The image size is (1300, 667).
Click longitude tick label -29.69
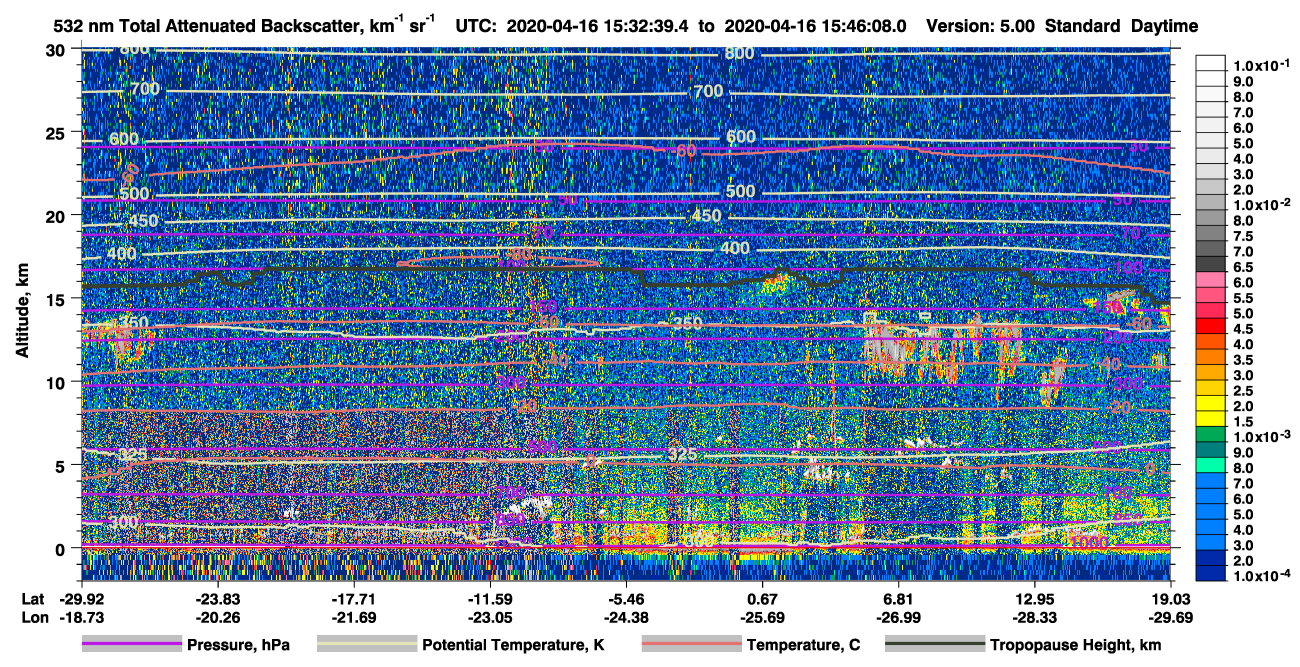[x=1170, y=617]
